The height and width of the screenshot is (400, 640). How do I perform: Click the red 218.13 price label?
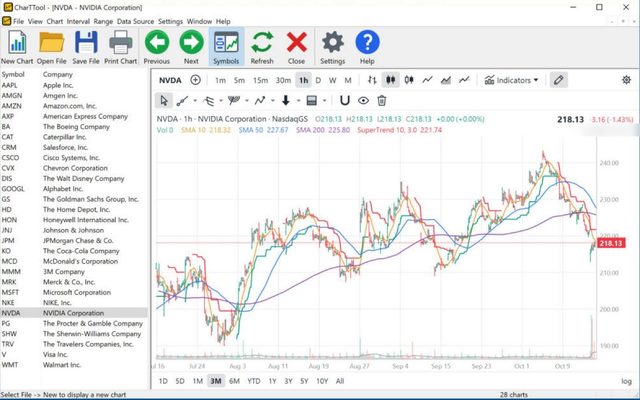coord(611,243)
